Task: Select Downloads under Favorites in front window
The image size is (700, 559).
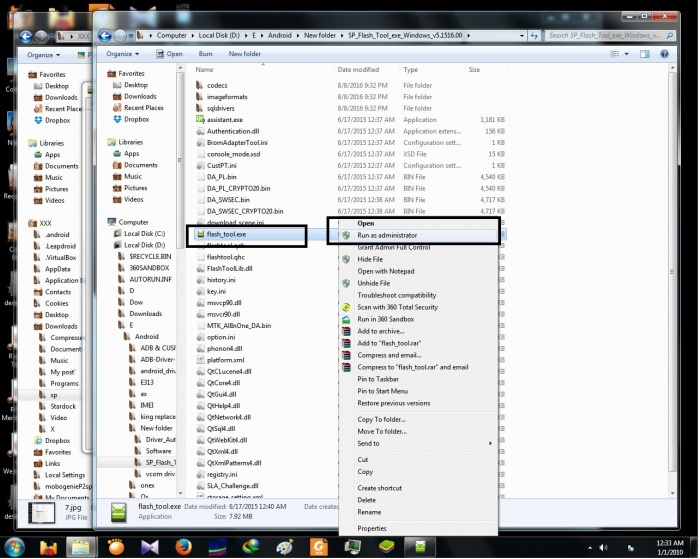Action: click(x=140, y=96)
